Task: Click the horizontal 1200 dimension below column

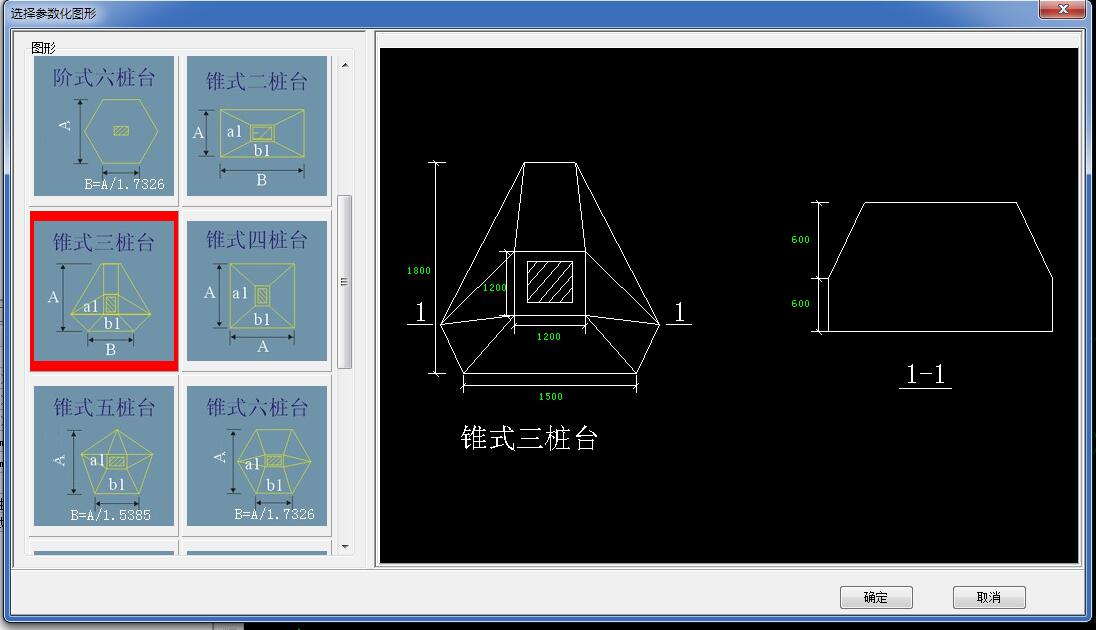Action: 549,336
